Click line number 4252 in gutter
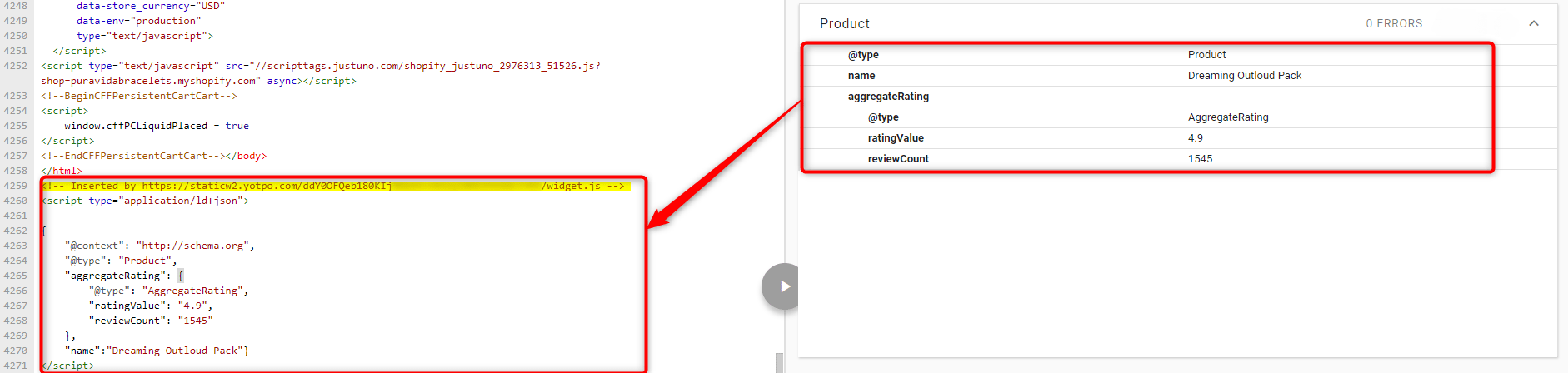 (15, 66)
